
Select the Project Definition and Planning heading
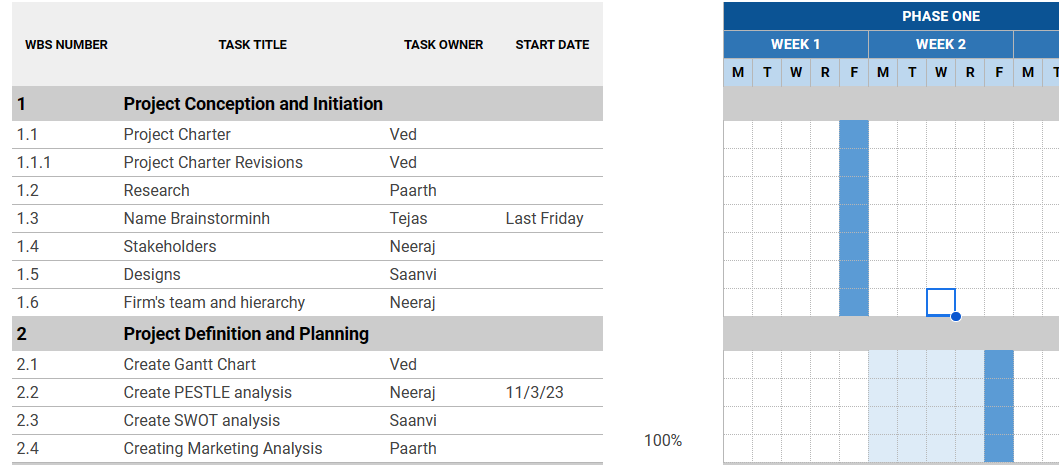click(x=246, y=334)
